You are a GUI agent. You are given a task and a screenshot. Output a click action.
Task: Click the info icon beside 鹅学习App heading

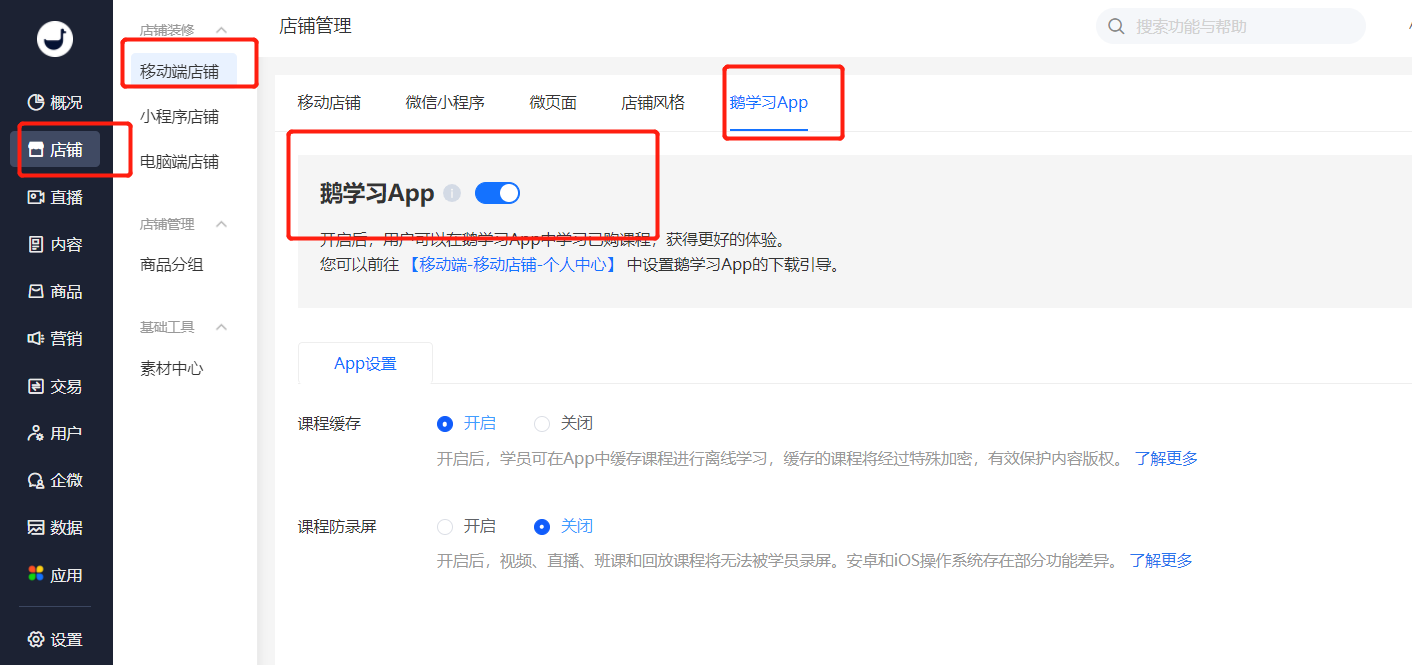[452, 193]
